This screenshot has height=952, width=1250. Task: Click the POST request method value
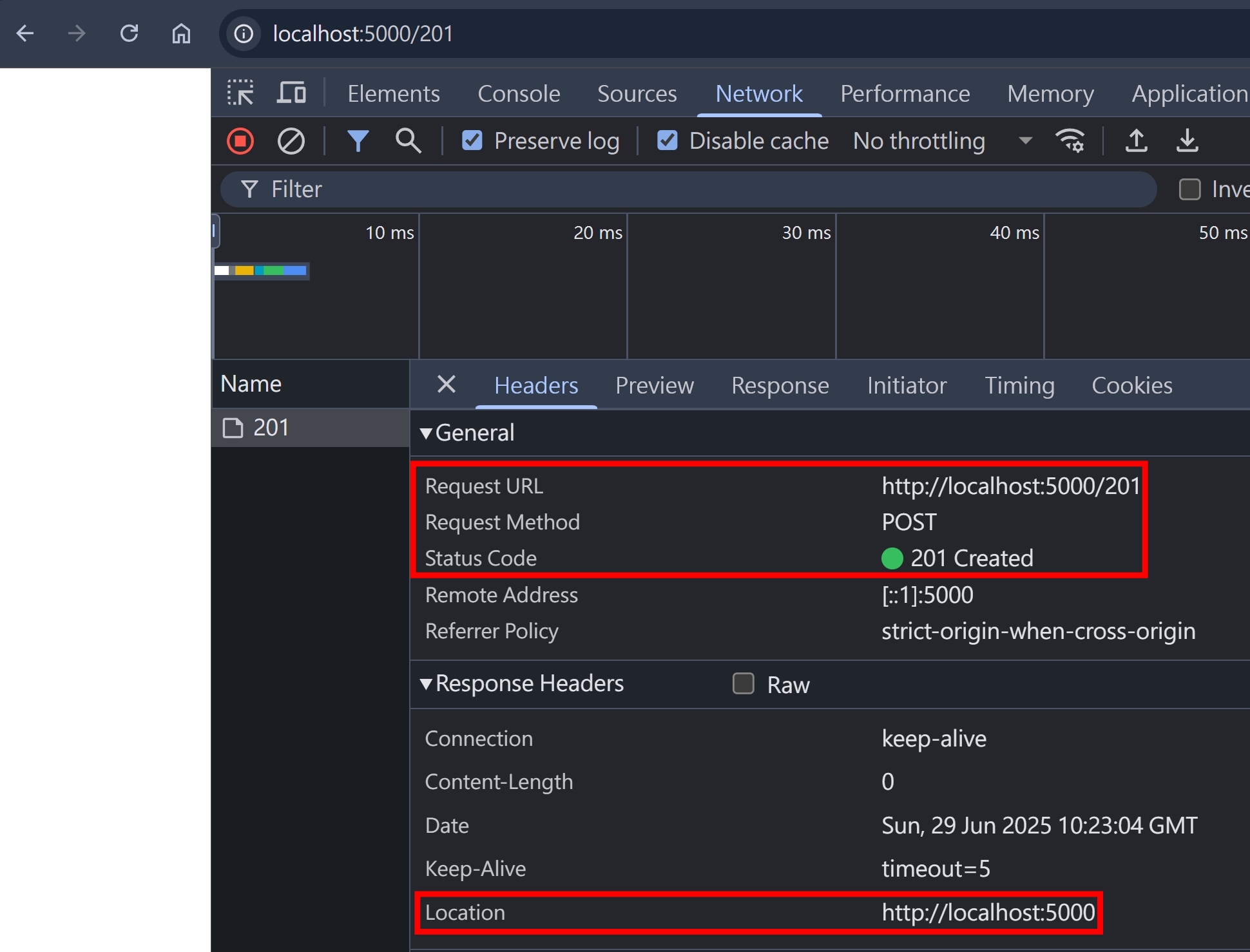(x=909, y=522)
